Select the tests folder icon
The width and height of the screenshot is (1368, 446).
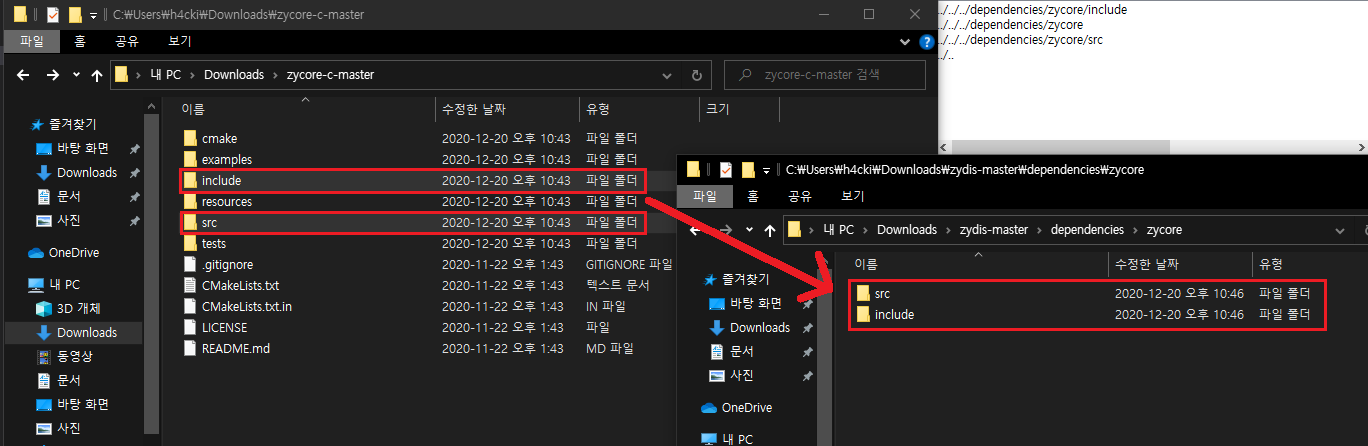tap(191, 243)
